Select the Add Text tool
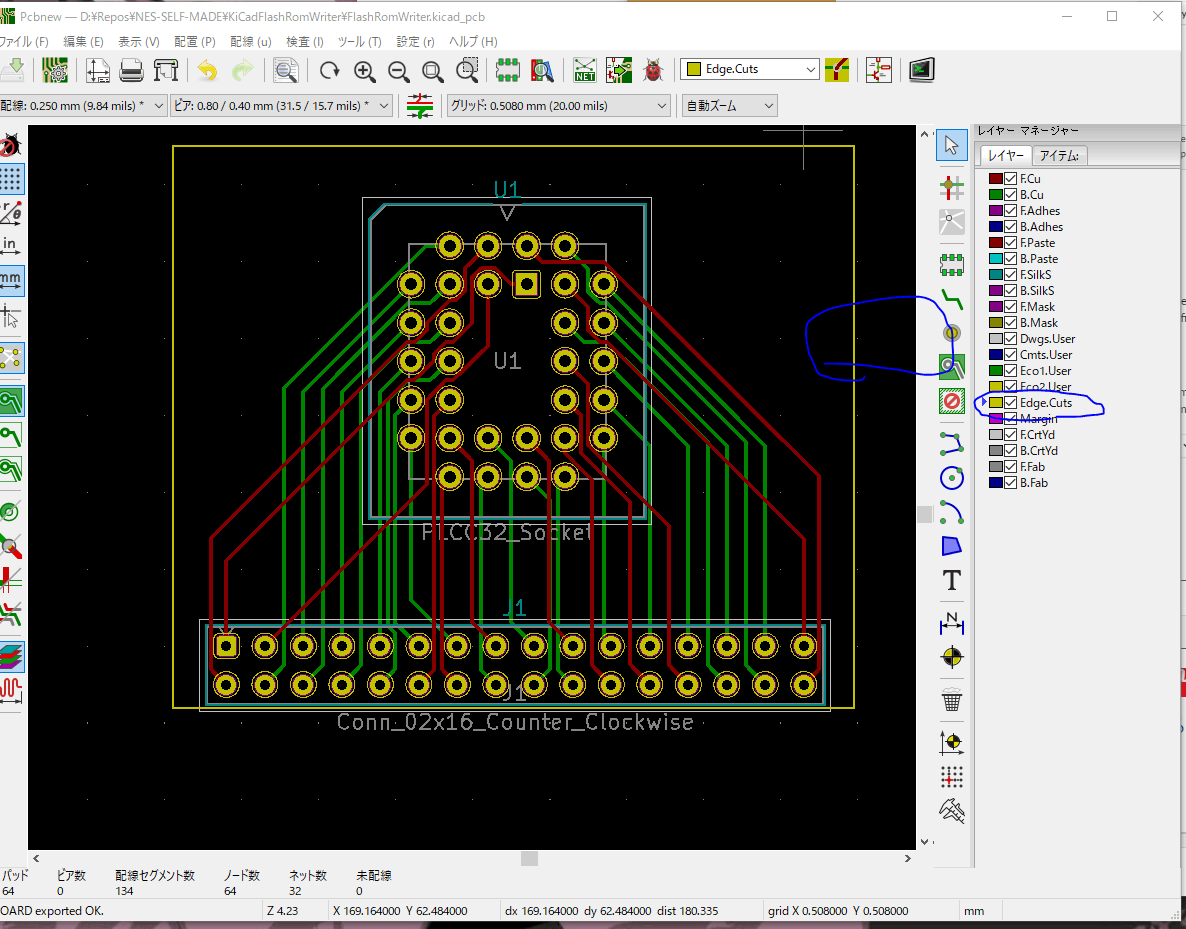 (x=952, y=580)
